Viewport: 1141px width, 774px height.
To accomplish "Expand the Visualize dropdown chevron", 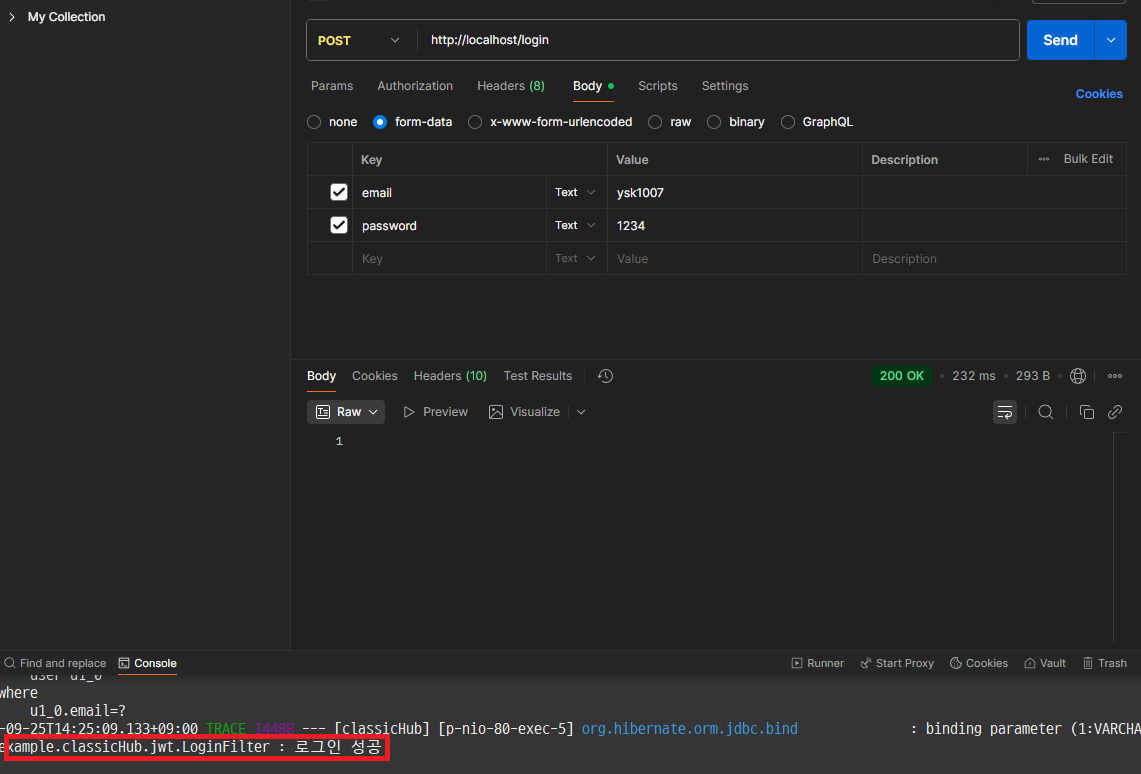I will coord(581,412).
